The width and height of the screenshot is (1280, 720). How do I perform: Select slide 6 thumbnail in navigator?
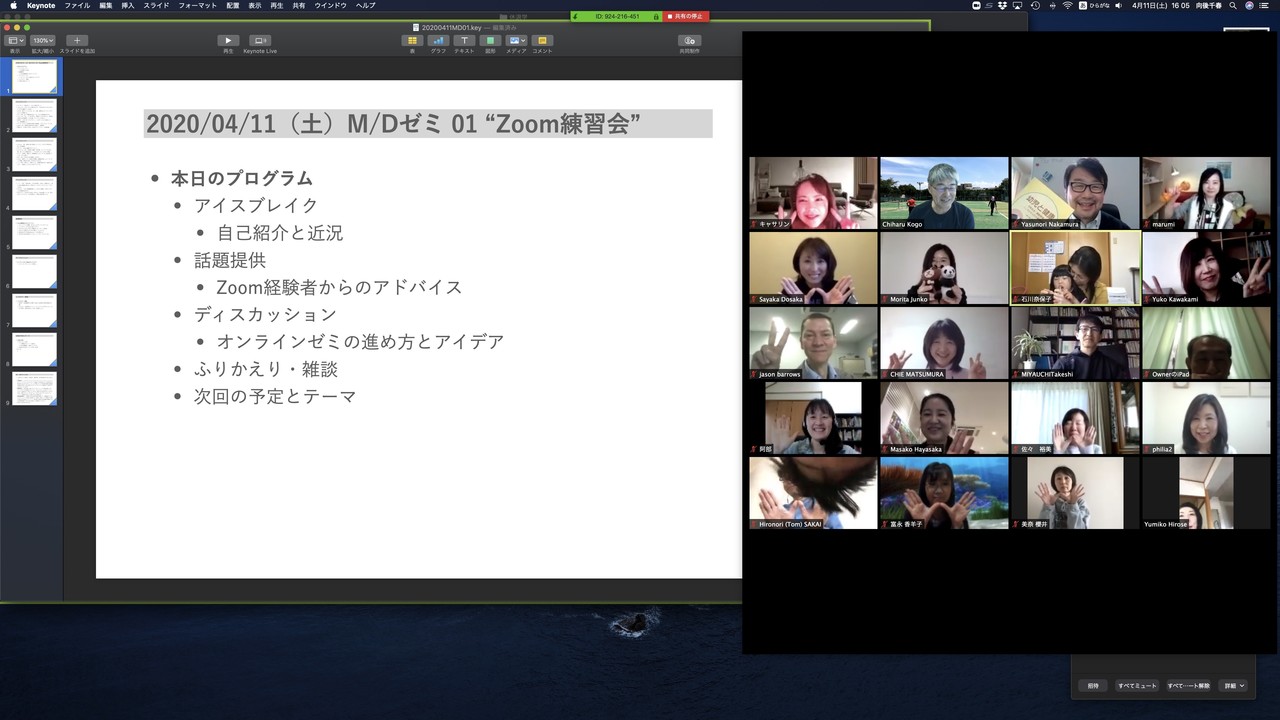(x=34, y=271)
